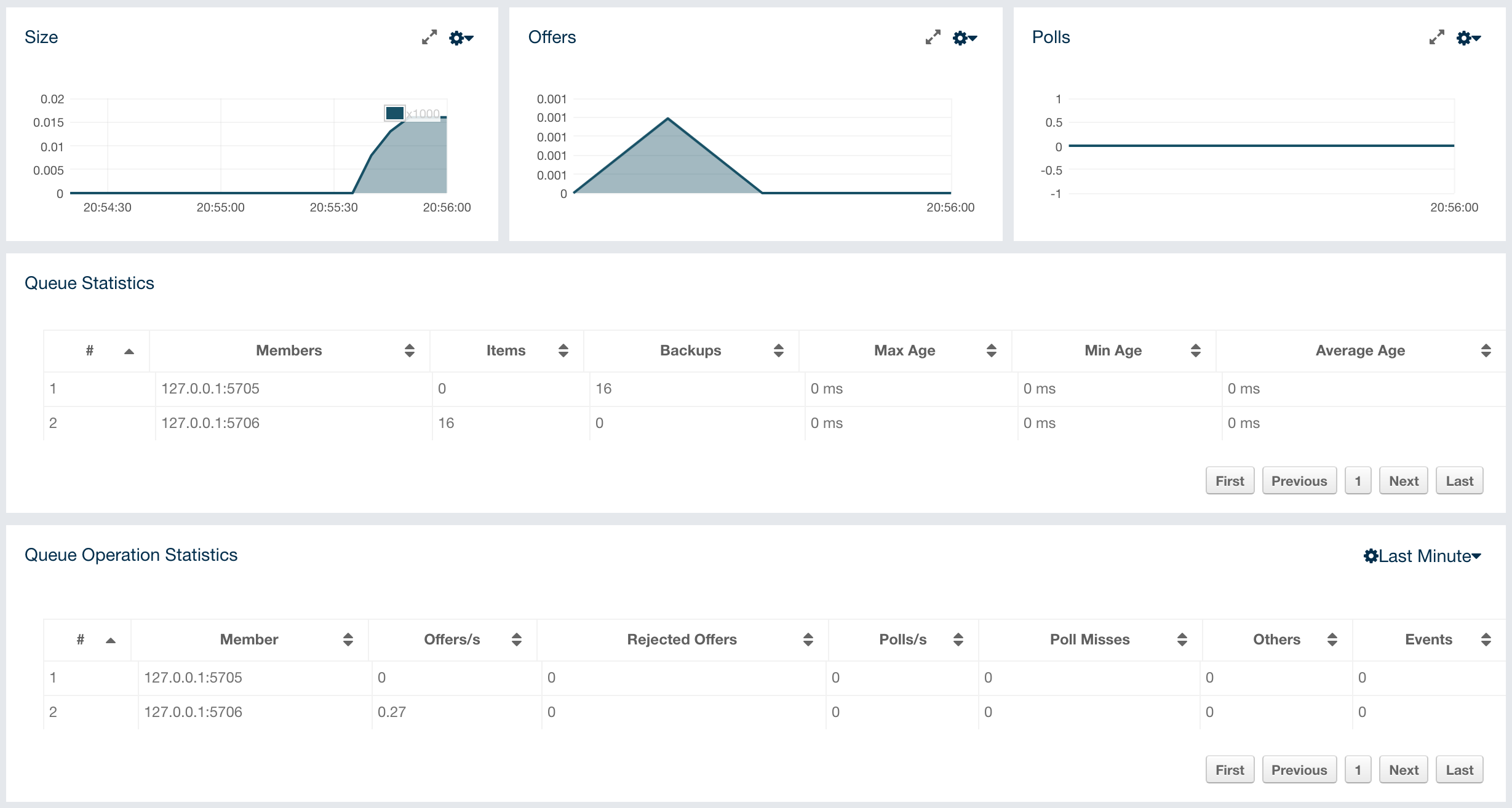Click the Size chart legend color swatch
The height and width of the screenshot is (808, 1512).
point(394,113)
